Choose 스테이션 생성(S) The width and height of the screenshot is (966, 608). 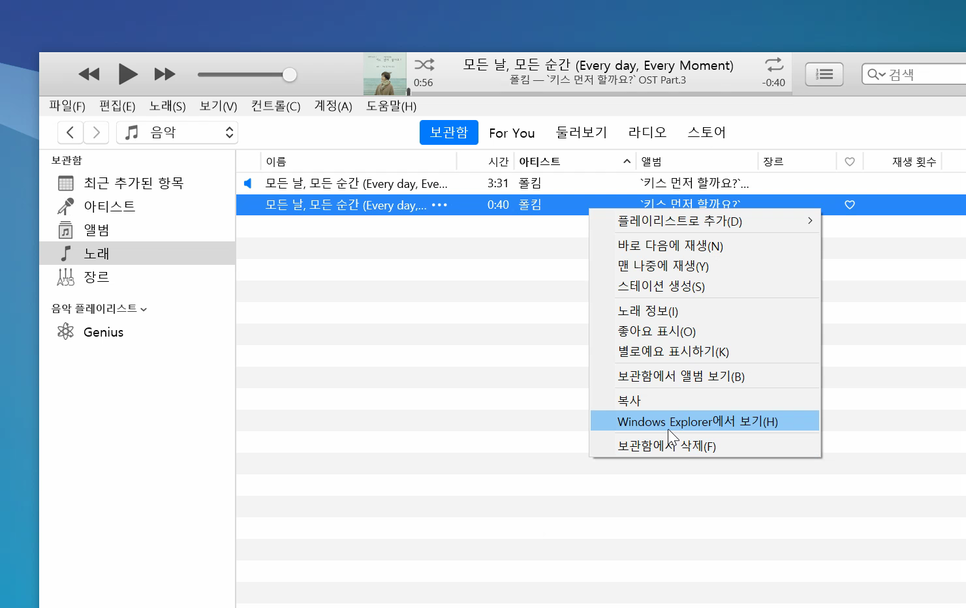coord(705,286)
